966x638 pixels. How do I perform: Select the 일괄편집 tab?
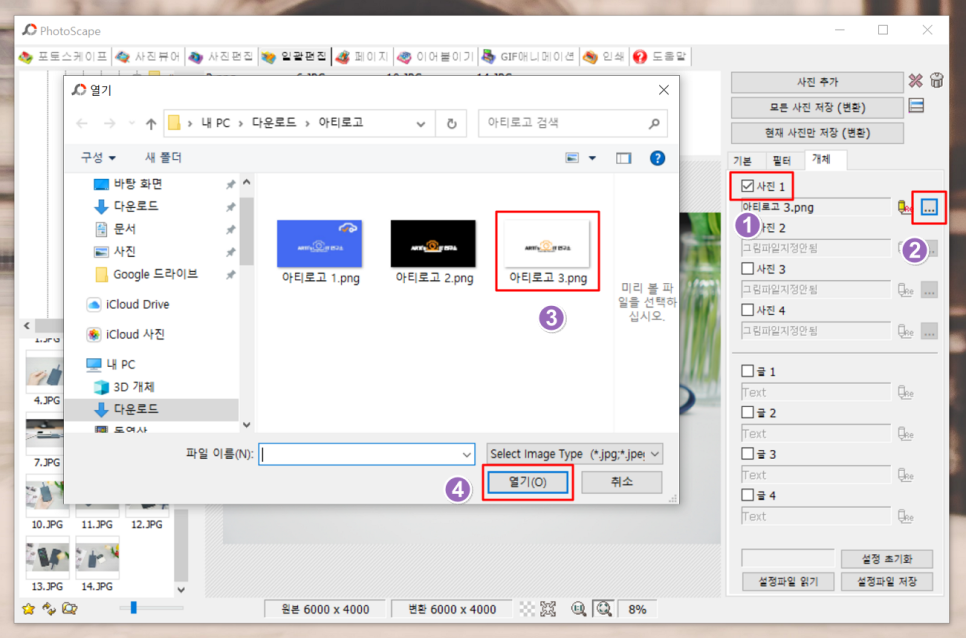pyautogui.click(x=295, y=57)
